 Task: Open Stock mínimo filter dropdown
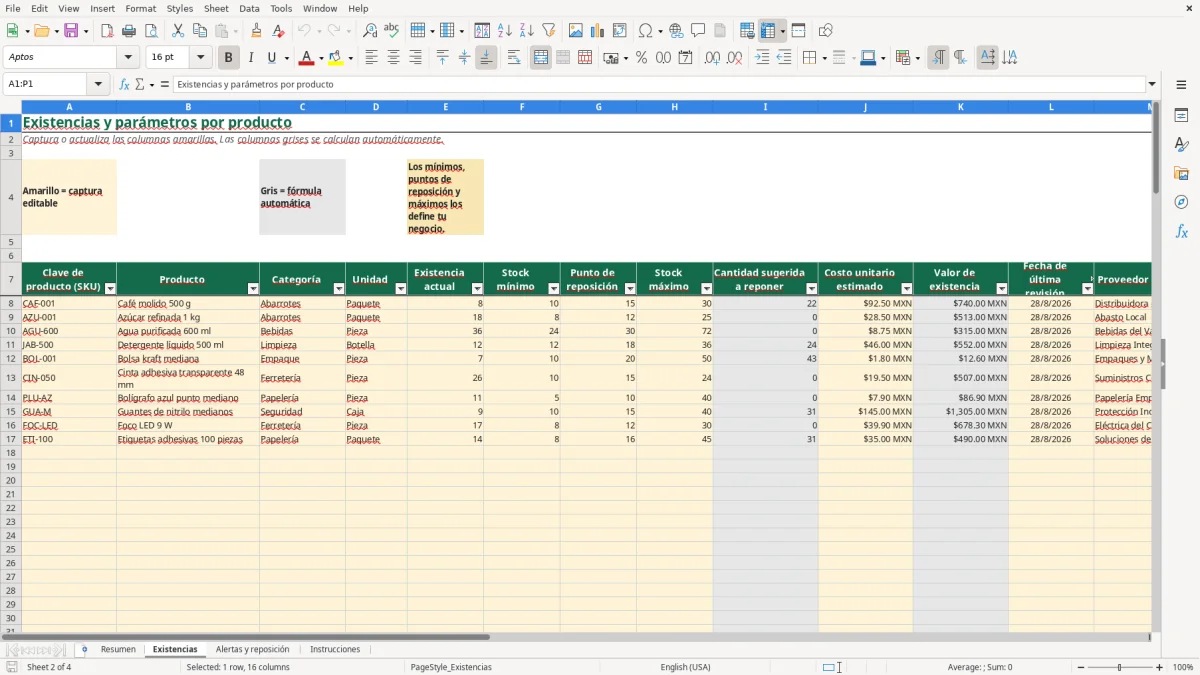[x=553, y=288]
